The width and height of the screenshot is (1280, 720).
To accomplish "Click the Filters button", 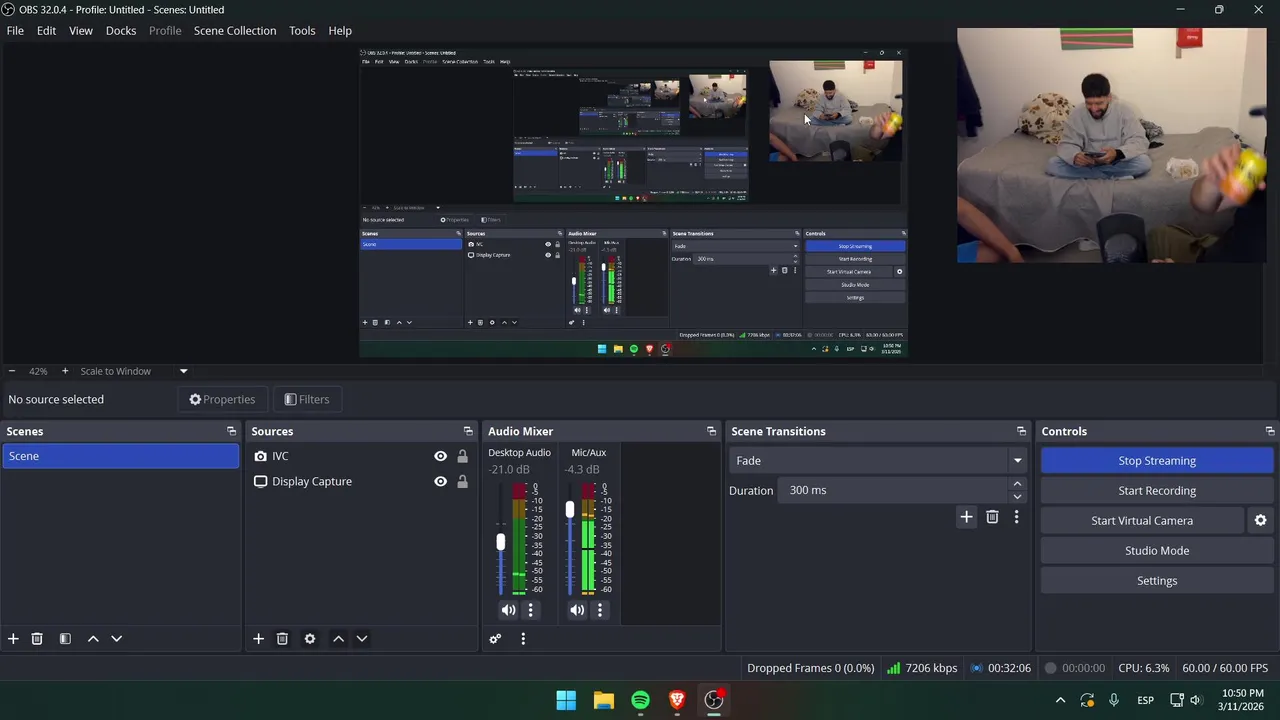I will coord(306,399).
